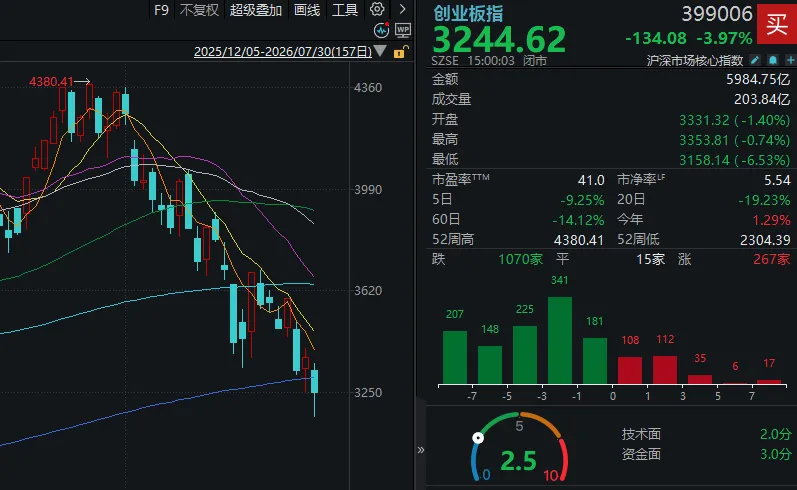797x490 pixels.
Task: Click the 金额 value 5984.75亿
Action: (x=758, y=79)
